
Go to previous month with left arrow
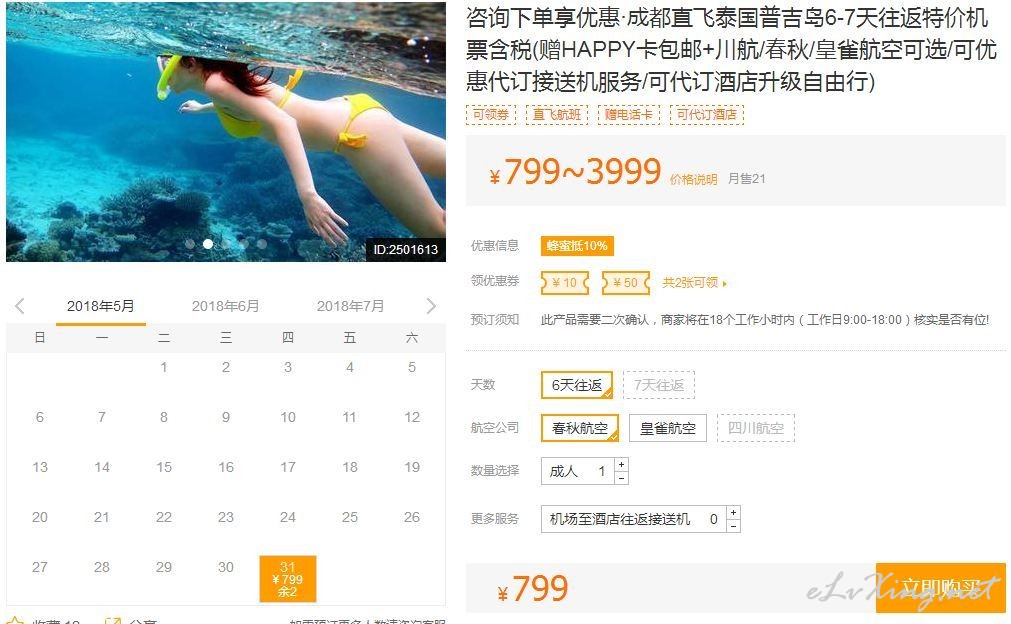tap(19, 306)
